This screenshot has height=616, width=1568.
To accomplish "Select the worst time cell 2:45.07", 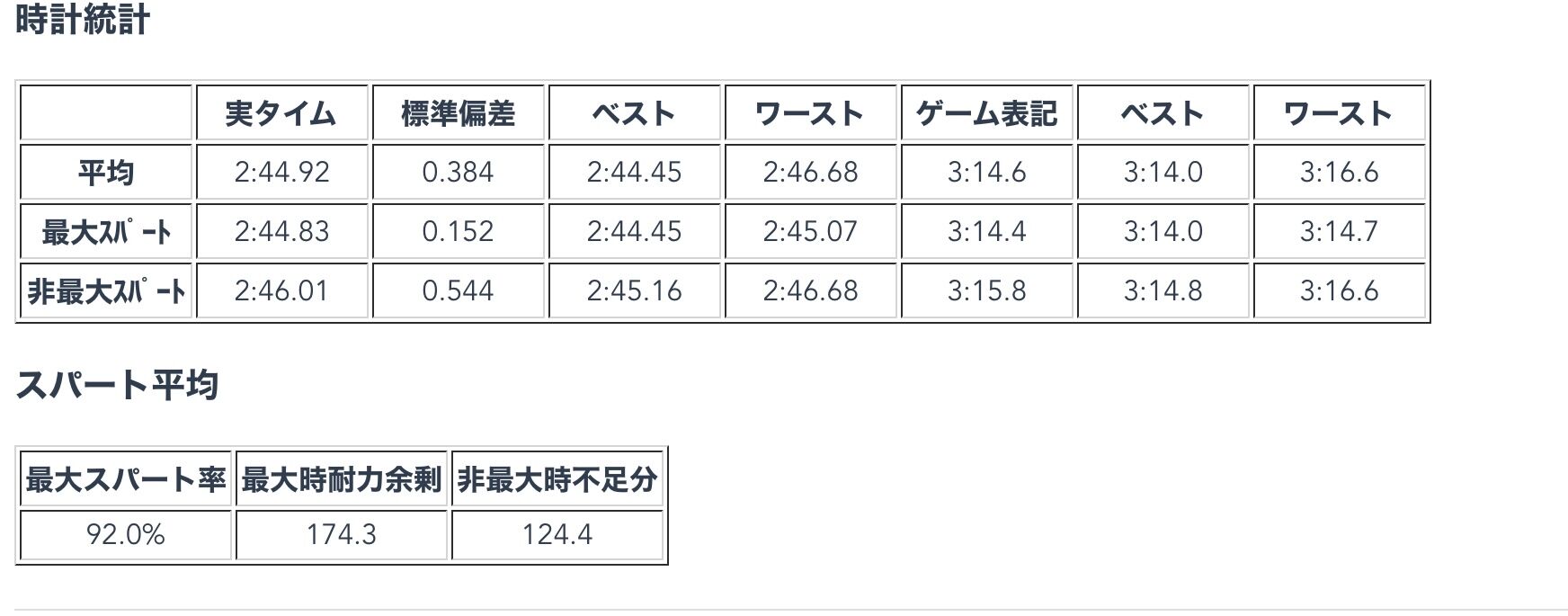I will [x=810, y=231].
